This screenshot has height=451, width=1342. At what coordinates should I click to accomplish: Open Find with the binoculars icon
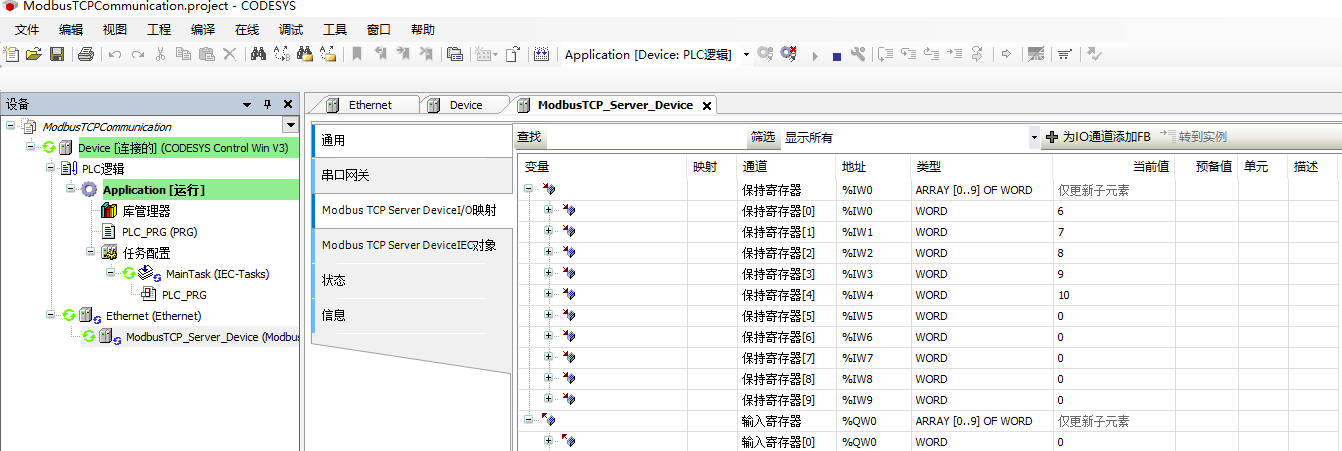[258, 54]
